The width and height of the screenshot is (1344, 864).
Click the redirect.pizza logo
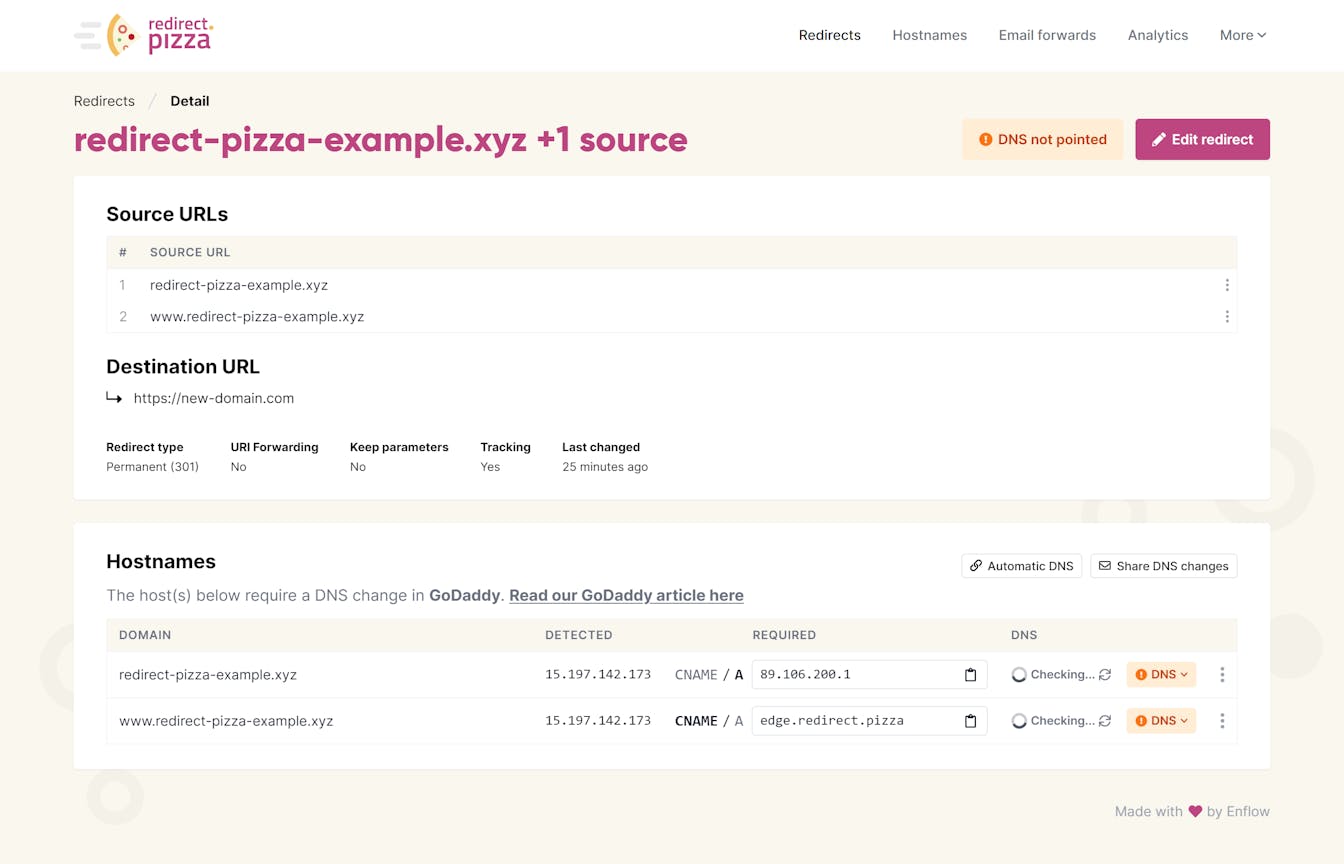[145, 35]
